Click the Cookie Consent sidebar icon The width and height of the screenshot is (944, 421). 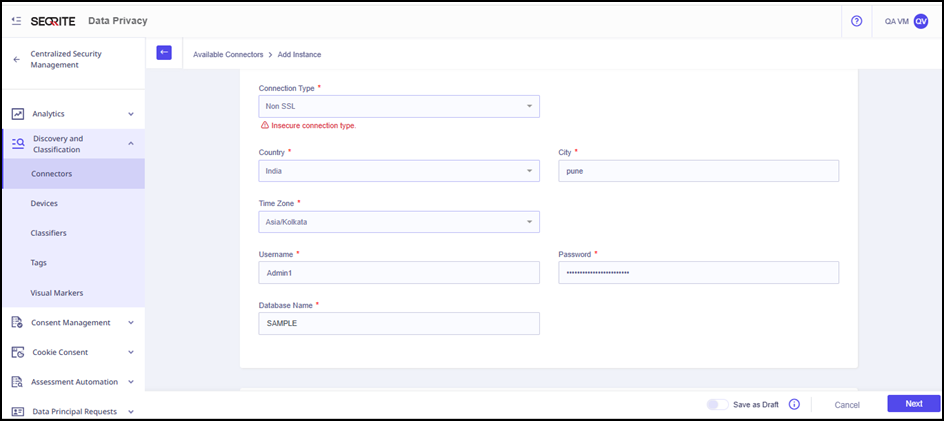17,352
